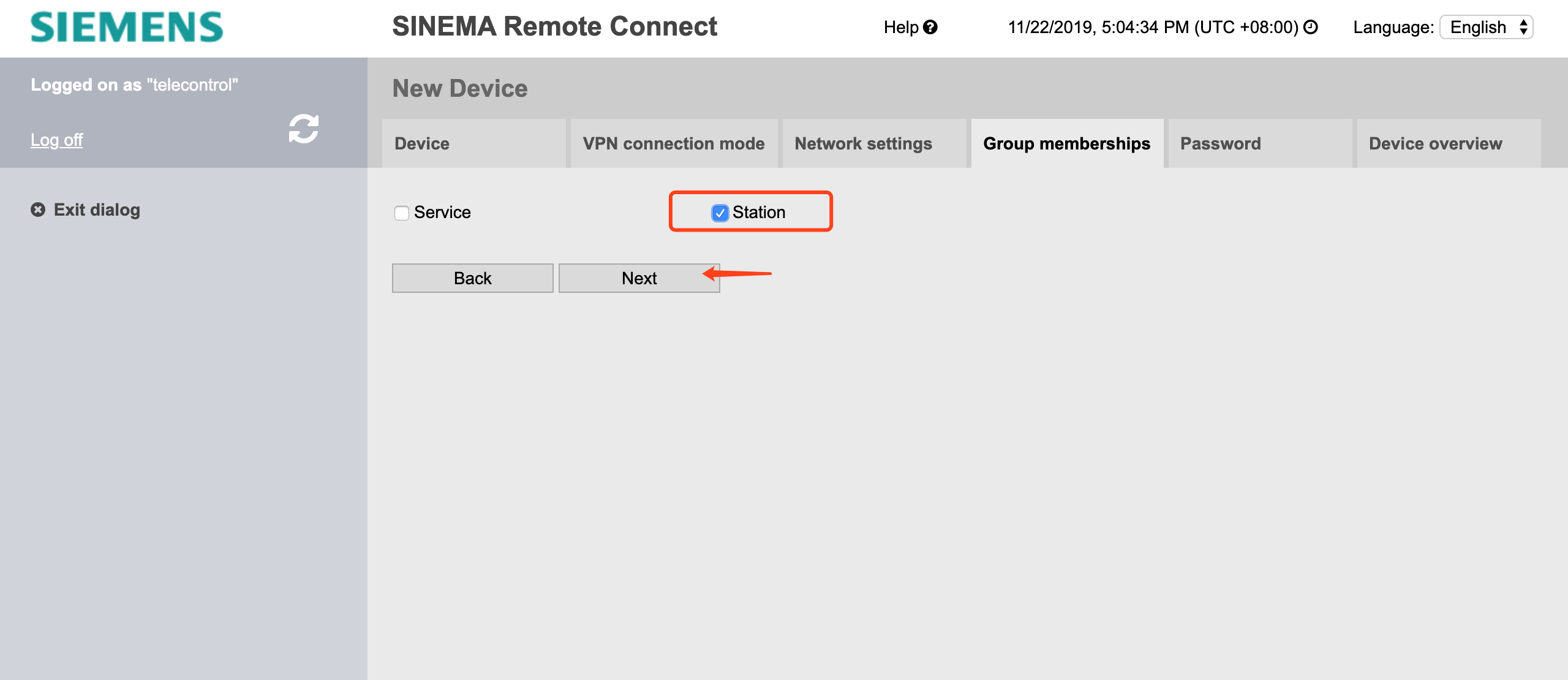Enable the Service checkbox
Viewport: 1568px width, 680px height.
(402, 213)
